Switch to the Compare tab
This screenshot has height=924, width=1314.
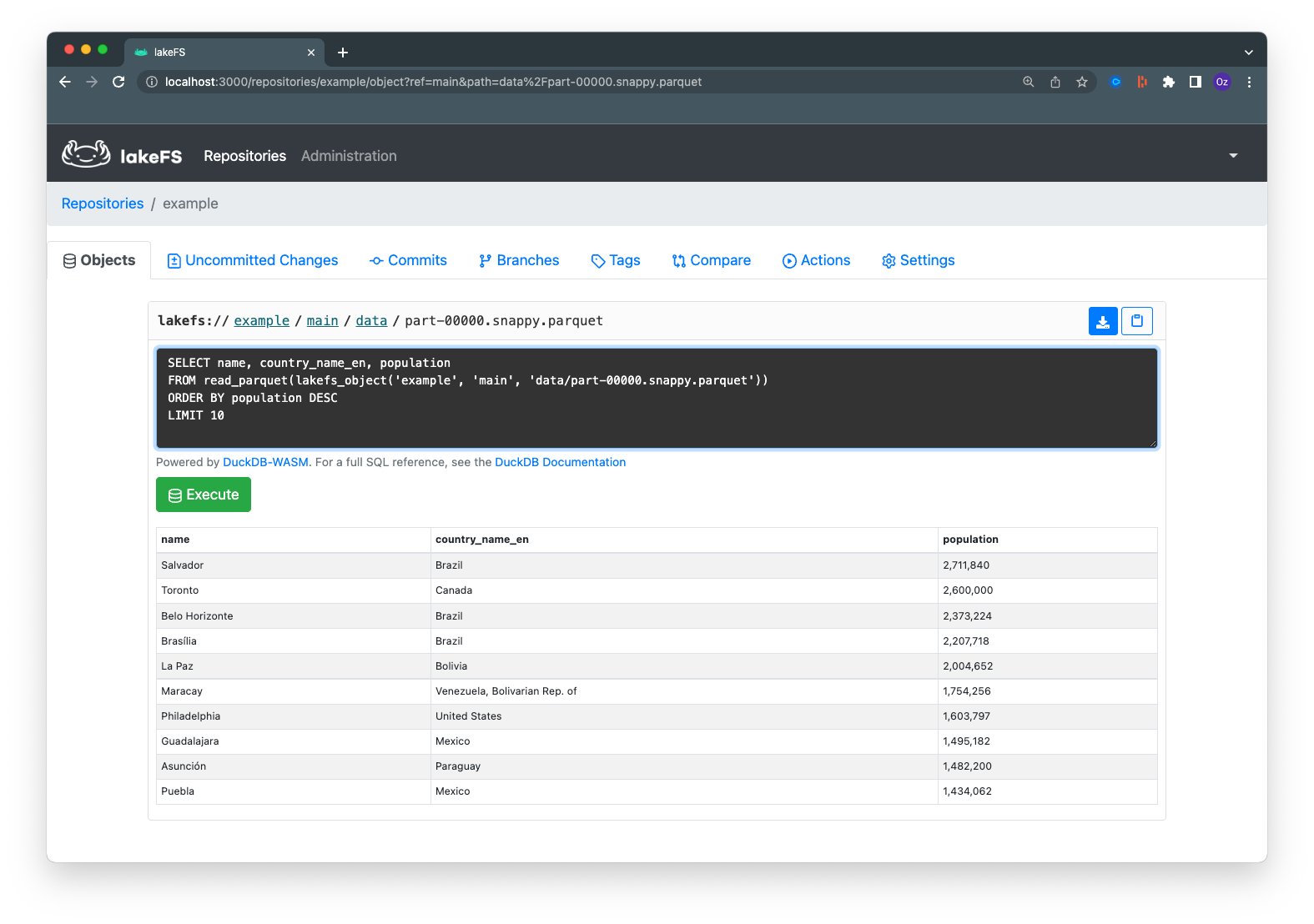[x=712, y=260]
